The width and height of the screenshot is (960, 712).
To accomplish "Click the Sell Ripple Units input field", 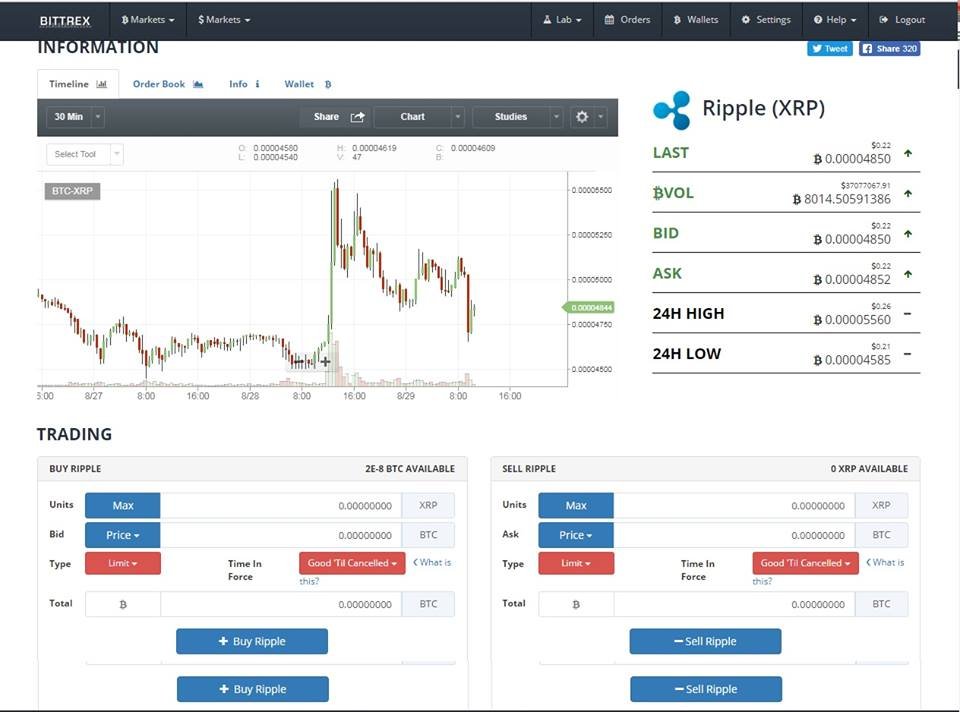I will pyautogui.click(x=733, y=506).
